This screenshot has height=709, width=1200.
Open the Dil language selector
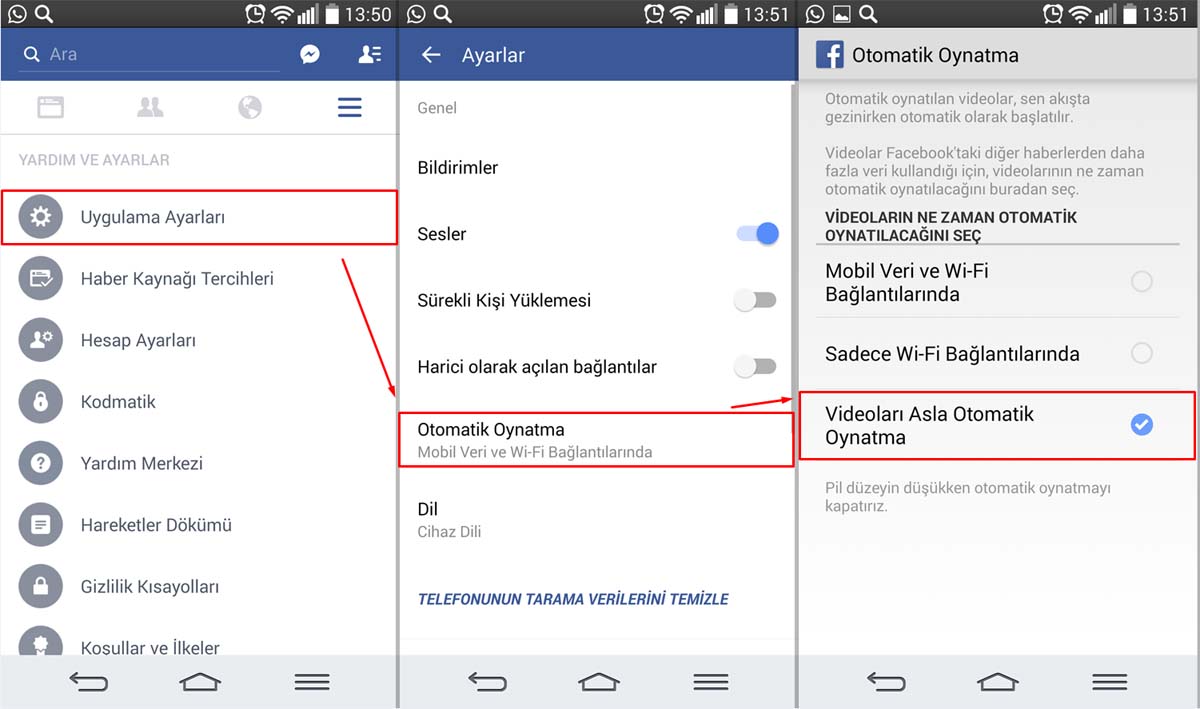pyautogui.click(x=595, y=519)
